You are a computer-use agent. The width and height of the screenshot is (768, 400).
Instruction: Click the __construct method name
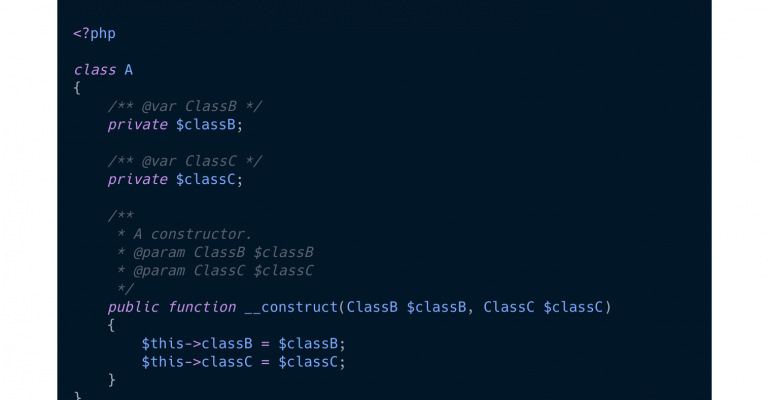[x=291, y=307]
